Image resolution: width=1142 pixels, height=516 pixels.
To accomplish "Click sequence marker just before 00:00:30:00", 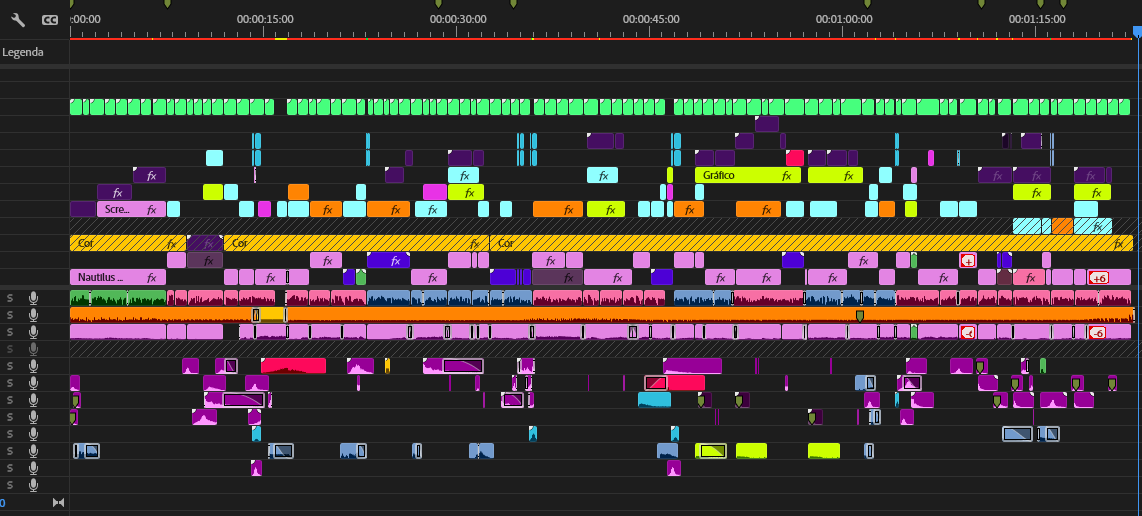I will 438,4.
